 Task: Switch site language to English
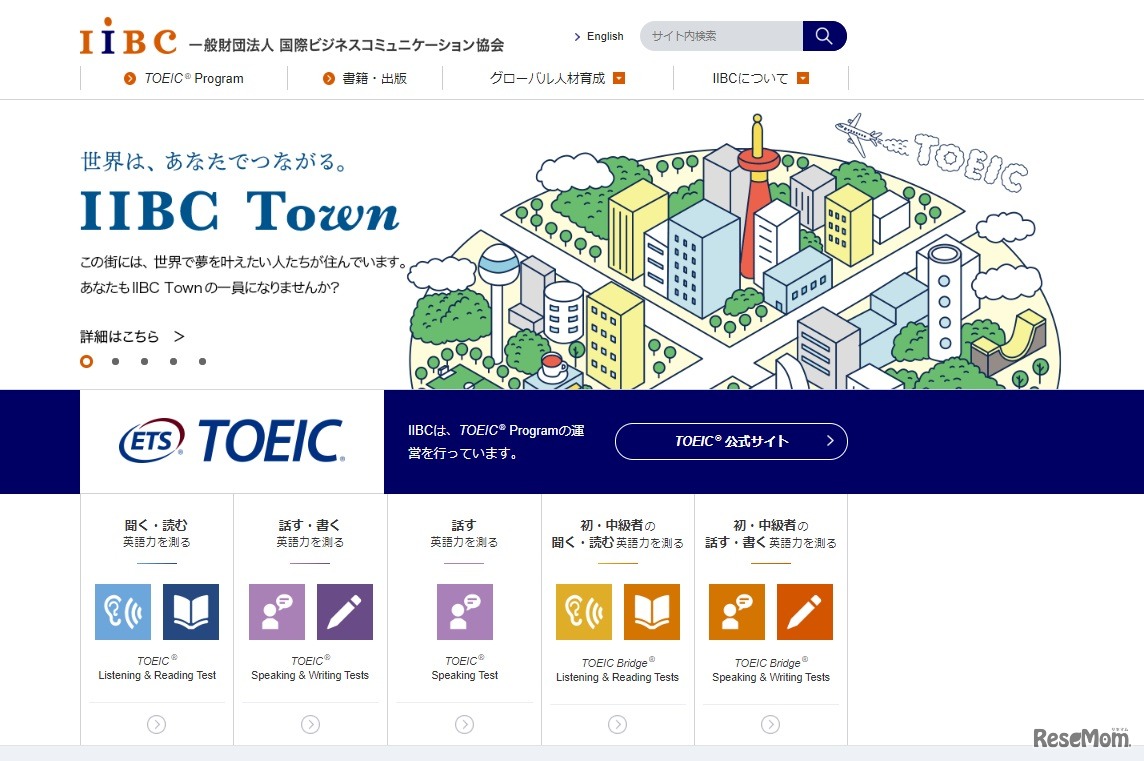[x=599, y=37]
